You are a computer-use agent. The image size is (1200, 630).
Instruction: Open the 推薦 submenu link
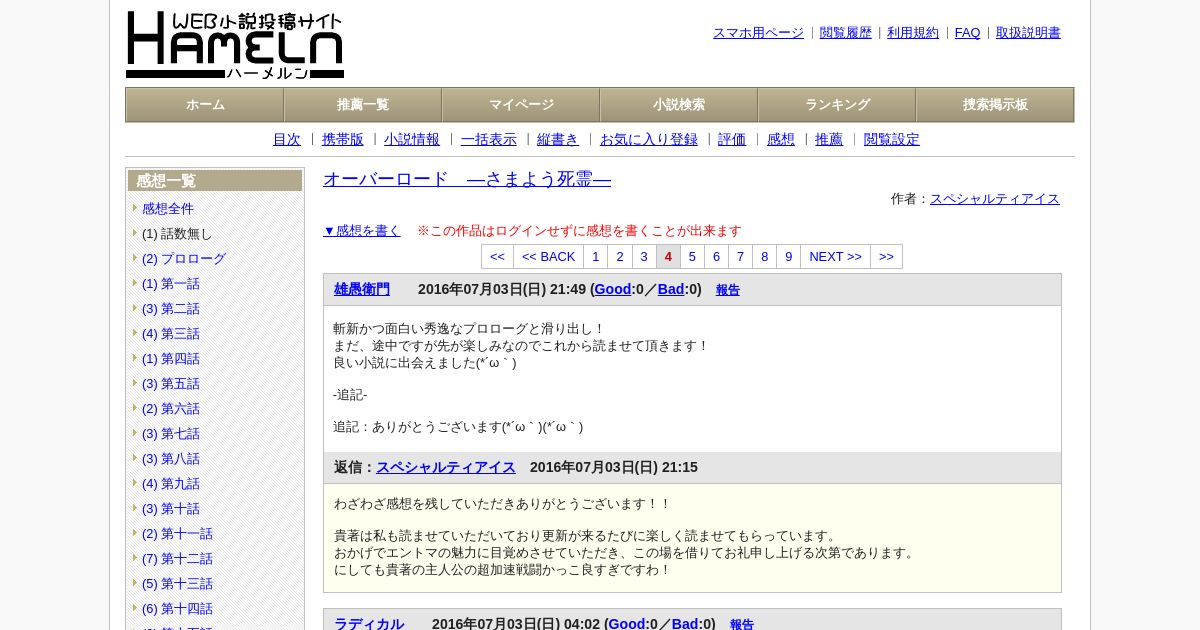click(829, 140)
